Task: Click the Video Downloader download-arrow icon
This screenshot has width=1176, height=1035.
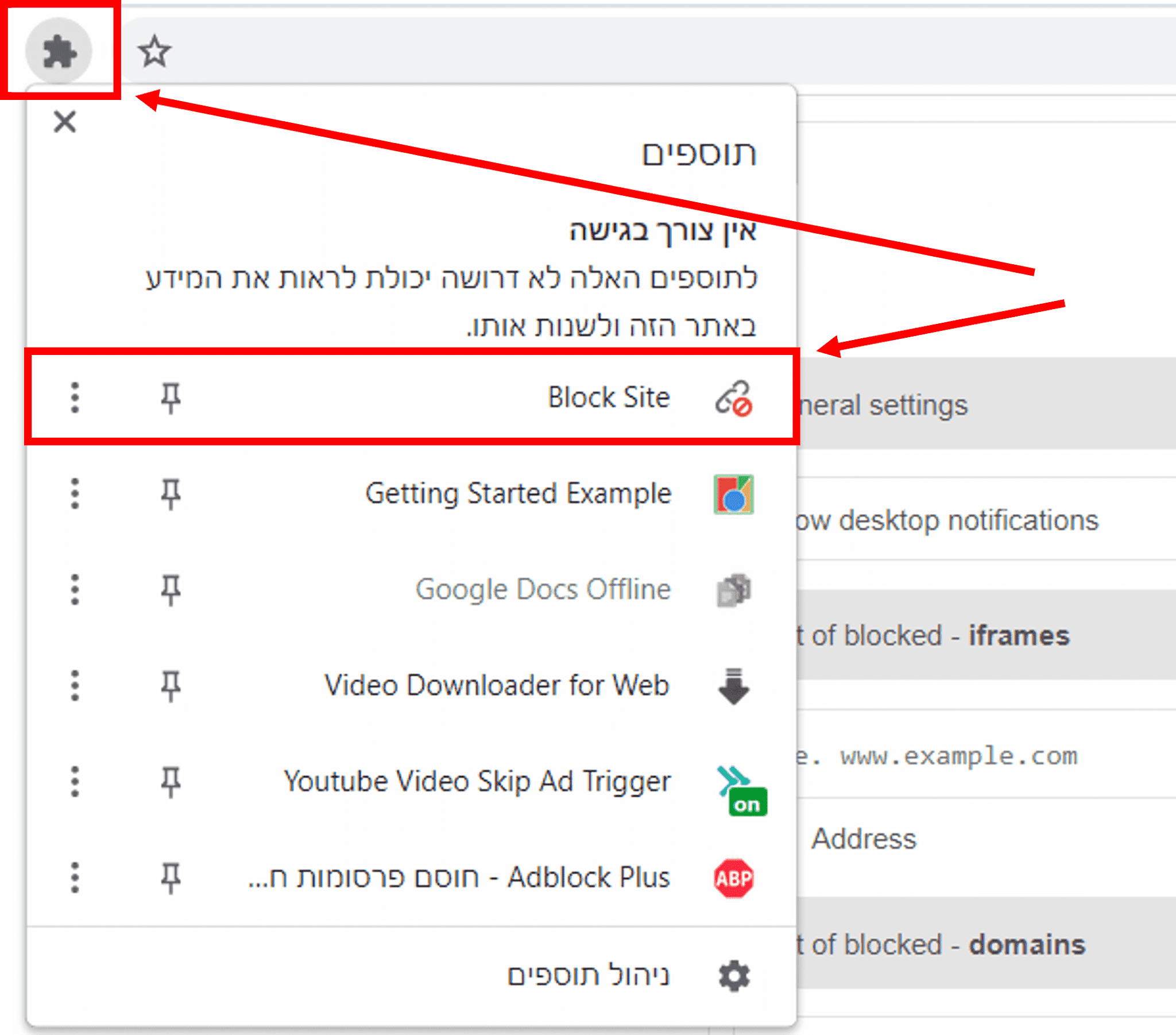Action: tap(733, 686)
